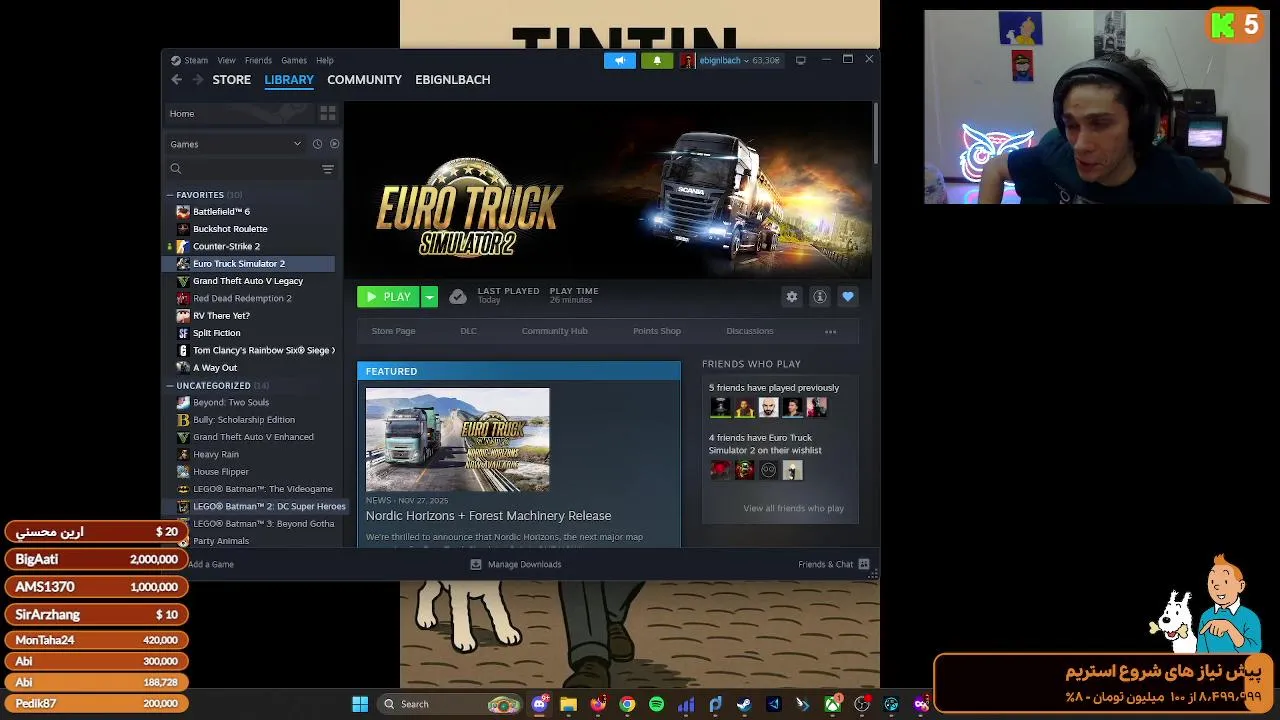The image size is (1280, 720).
Task: Collapse the FAVORITES category
Action: click(170, 195)
